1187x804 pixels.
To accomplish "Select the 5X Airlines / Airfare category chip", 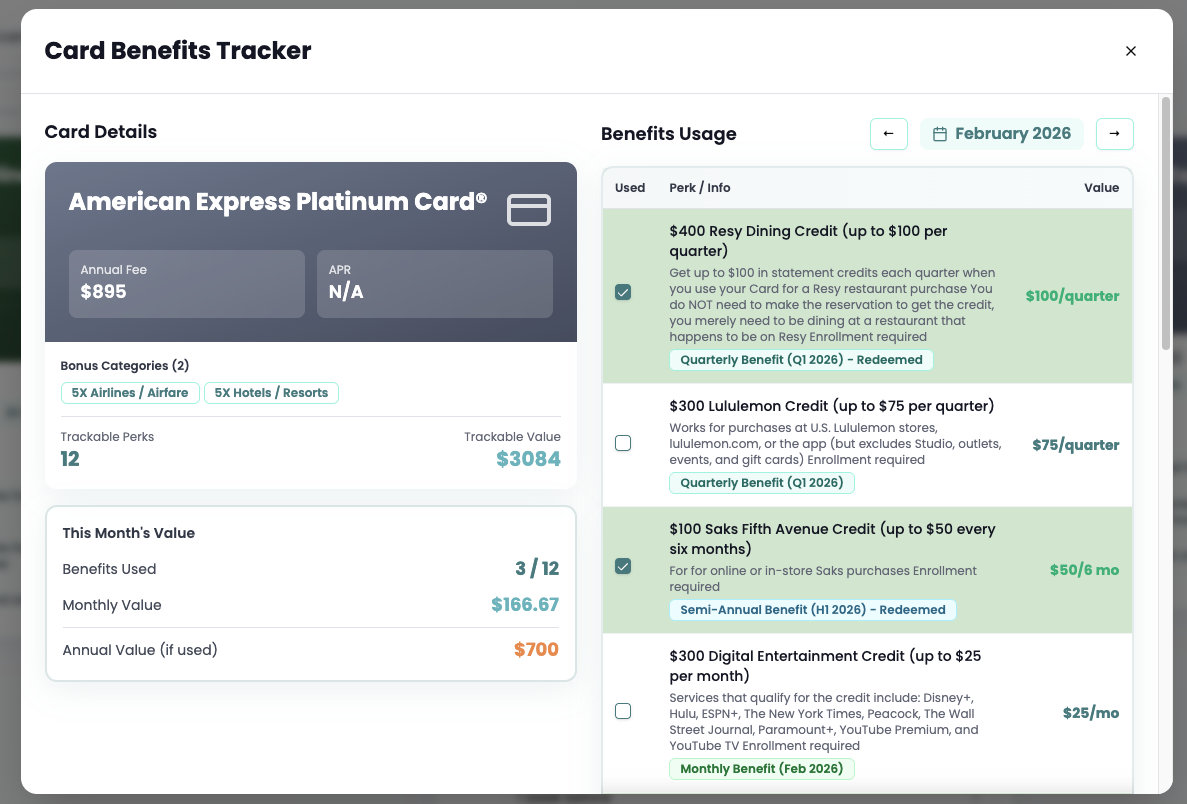I will [x=130, y=392].
